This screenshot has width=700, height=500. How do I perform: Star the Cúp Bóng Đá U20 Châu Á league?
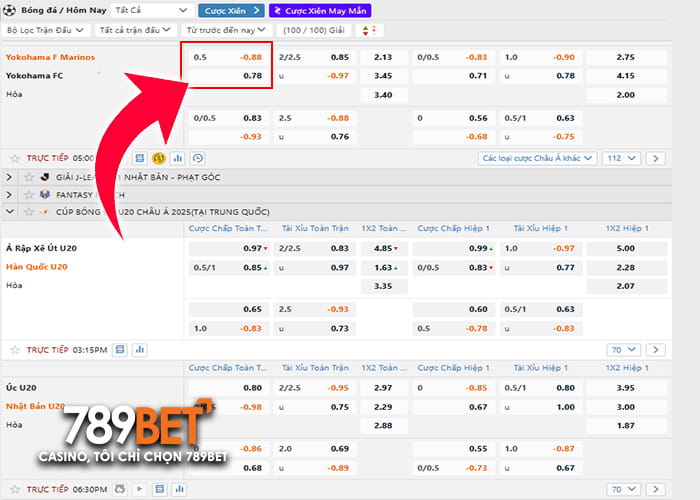click(29, 212)
